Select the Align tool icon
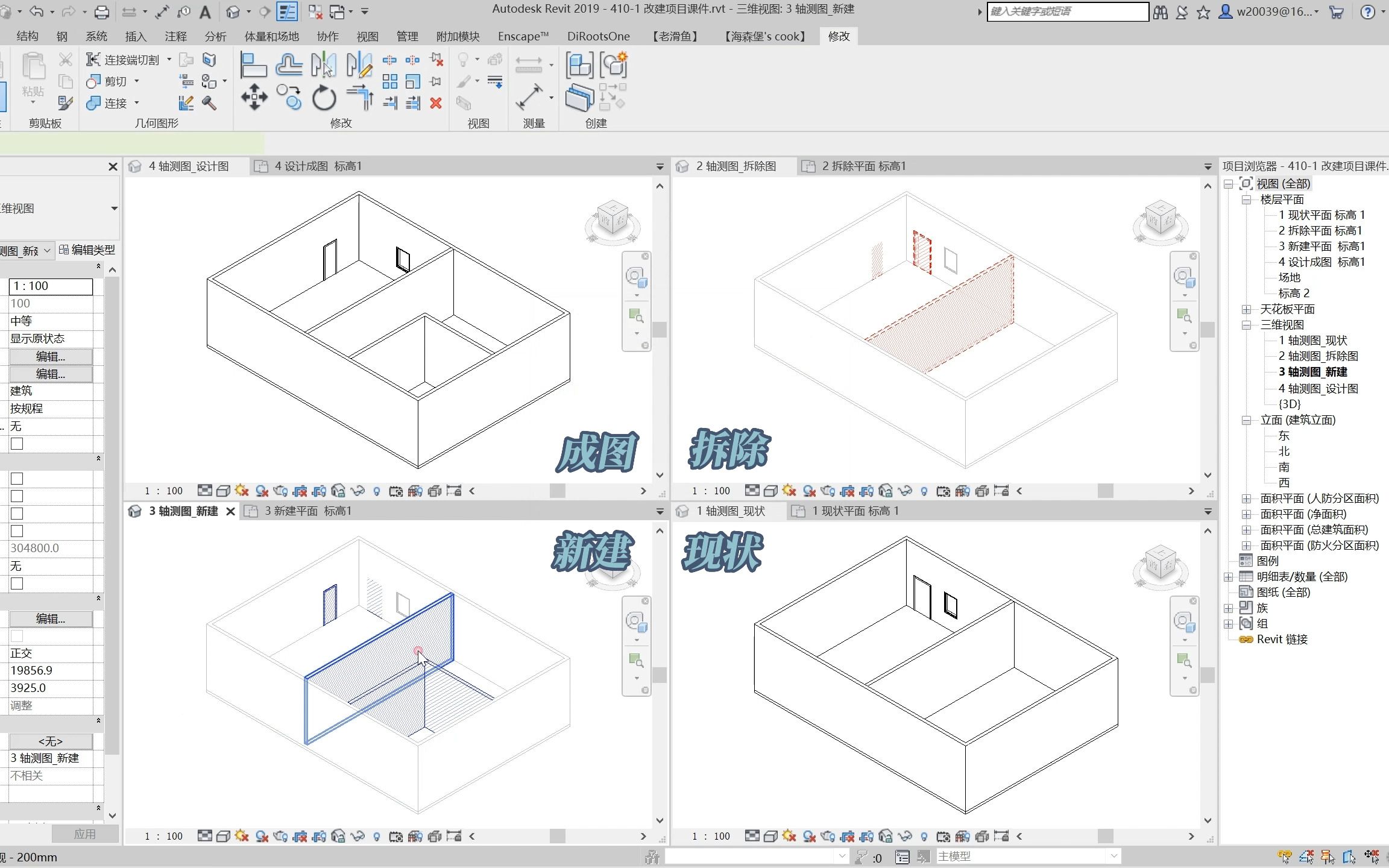1389x868 pixels. [253, 65]
